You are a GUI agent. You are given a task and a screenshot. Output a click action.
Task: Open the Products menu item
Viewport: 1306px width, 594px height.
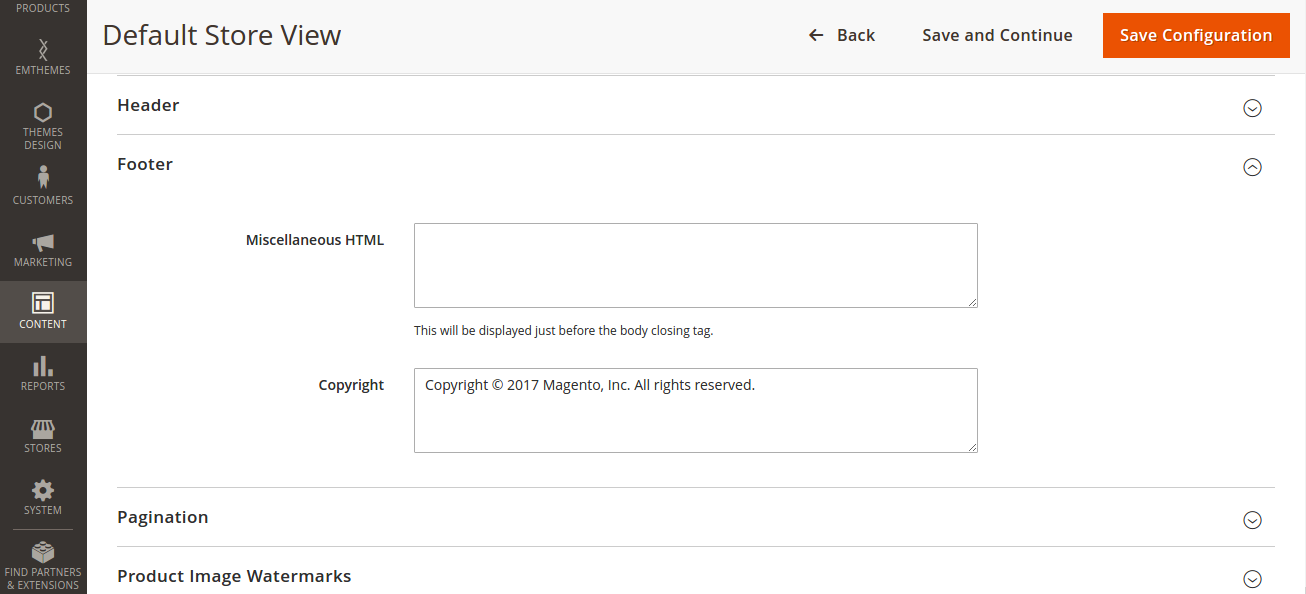(x=43, y=8)
